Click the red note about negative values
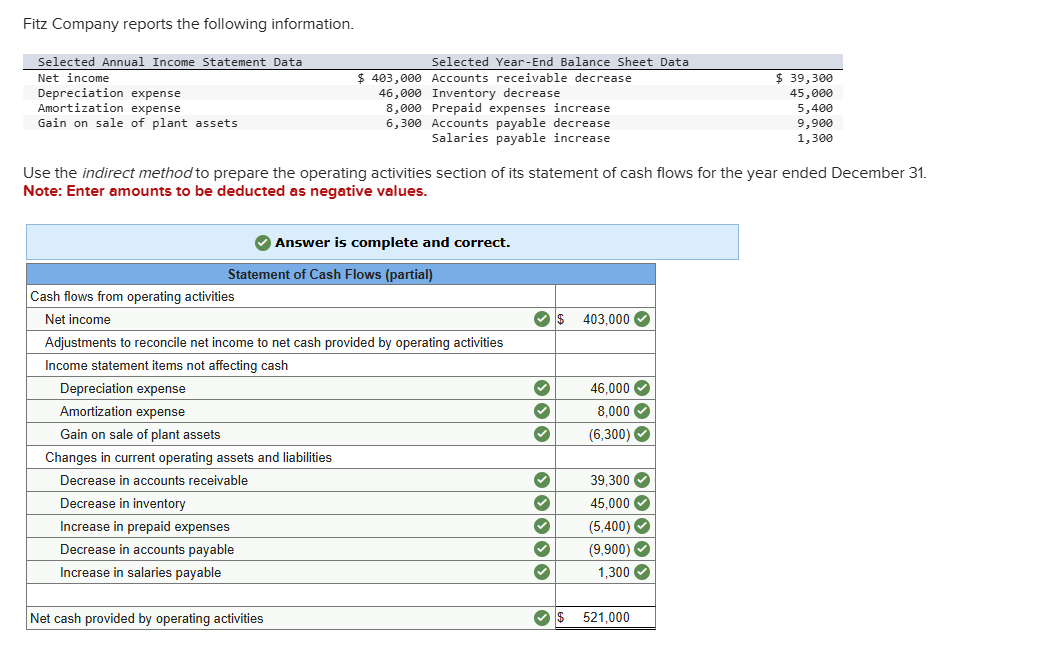 tap(225, 191)
